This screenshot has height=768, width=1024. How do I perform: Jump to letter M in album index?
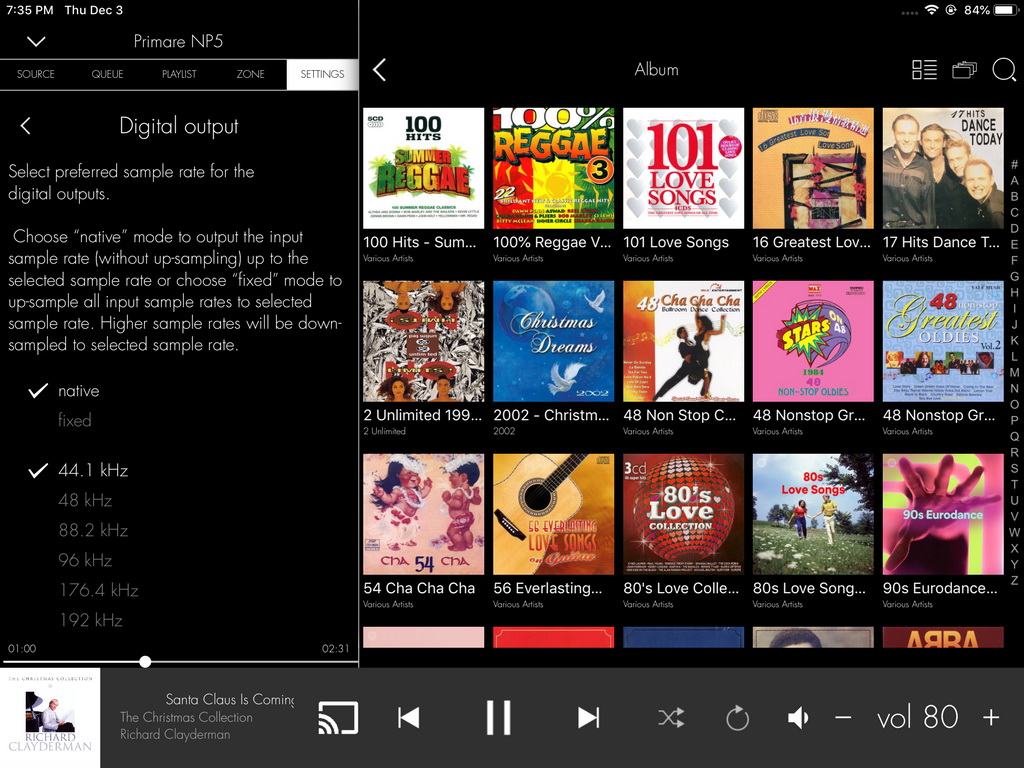click(x=1014, y=372)
